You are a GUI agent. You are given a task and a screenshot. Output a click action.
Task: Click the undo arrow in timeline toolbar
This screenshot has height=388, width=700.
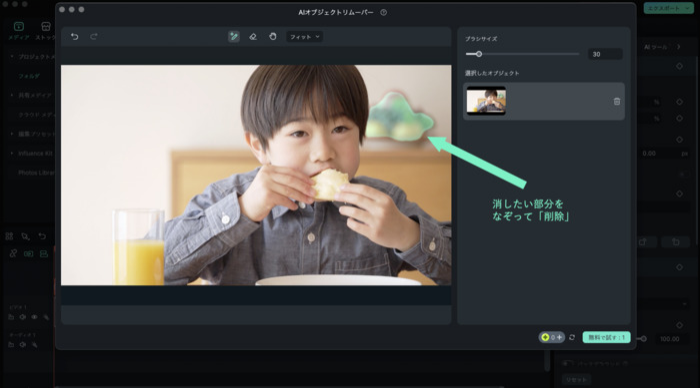42,236
